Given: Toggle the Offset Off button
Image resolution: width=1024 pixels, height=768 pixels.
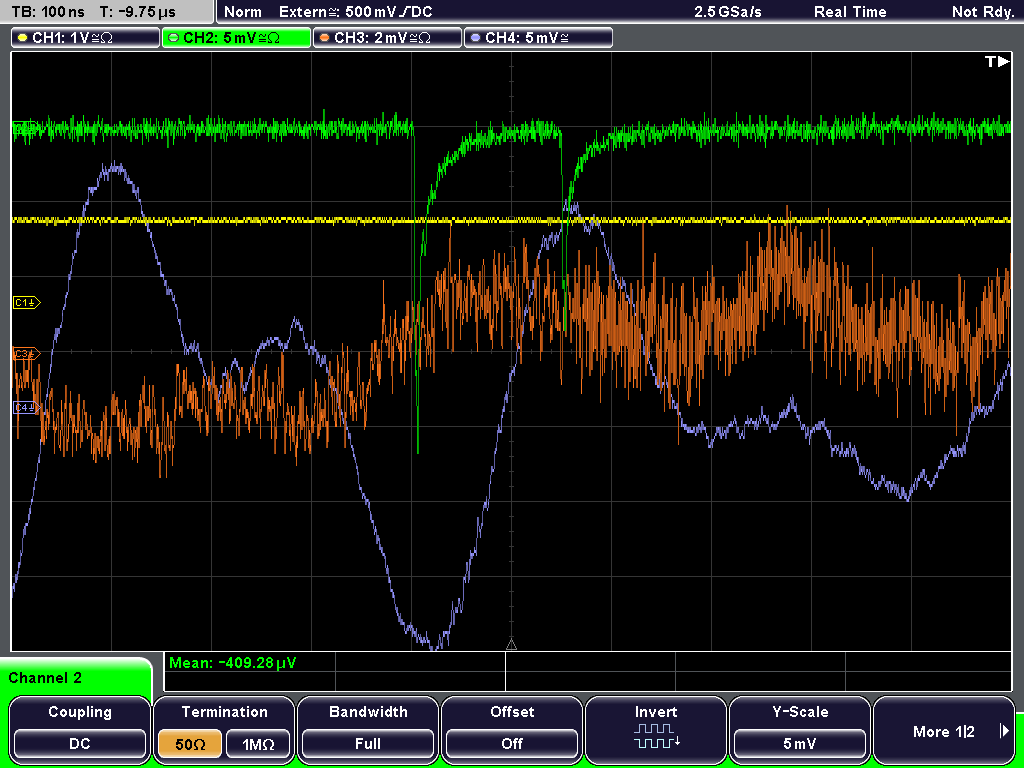Looking at the screenshot, I should coord(512,744).
